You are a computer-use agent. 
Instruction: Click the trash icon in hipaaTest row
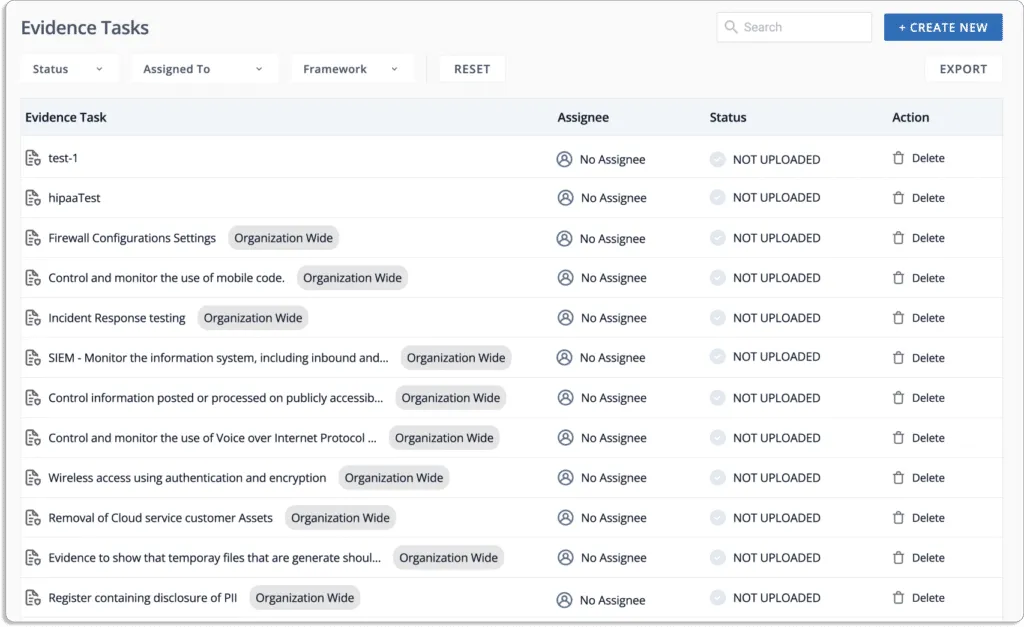[x=899, y=198]
